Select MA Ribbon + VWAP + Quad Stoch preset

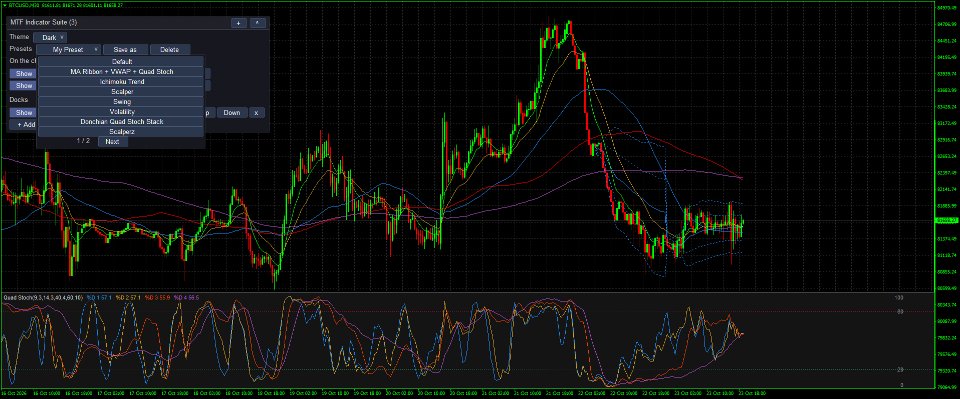[121, 72]
